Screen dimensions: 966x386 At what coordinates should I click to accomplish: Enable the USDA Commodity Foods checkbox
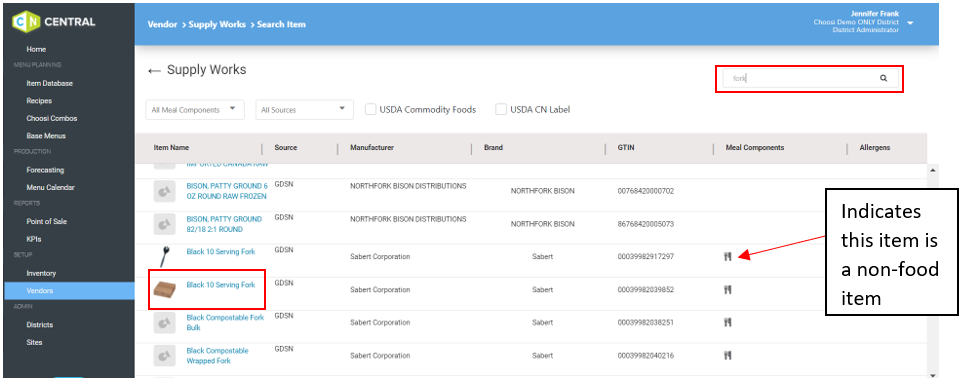coord(371,110)
